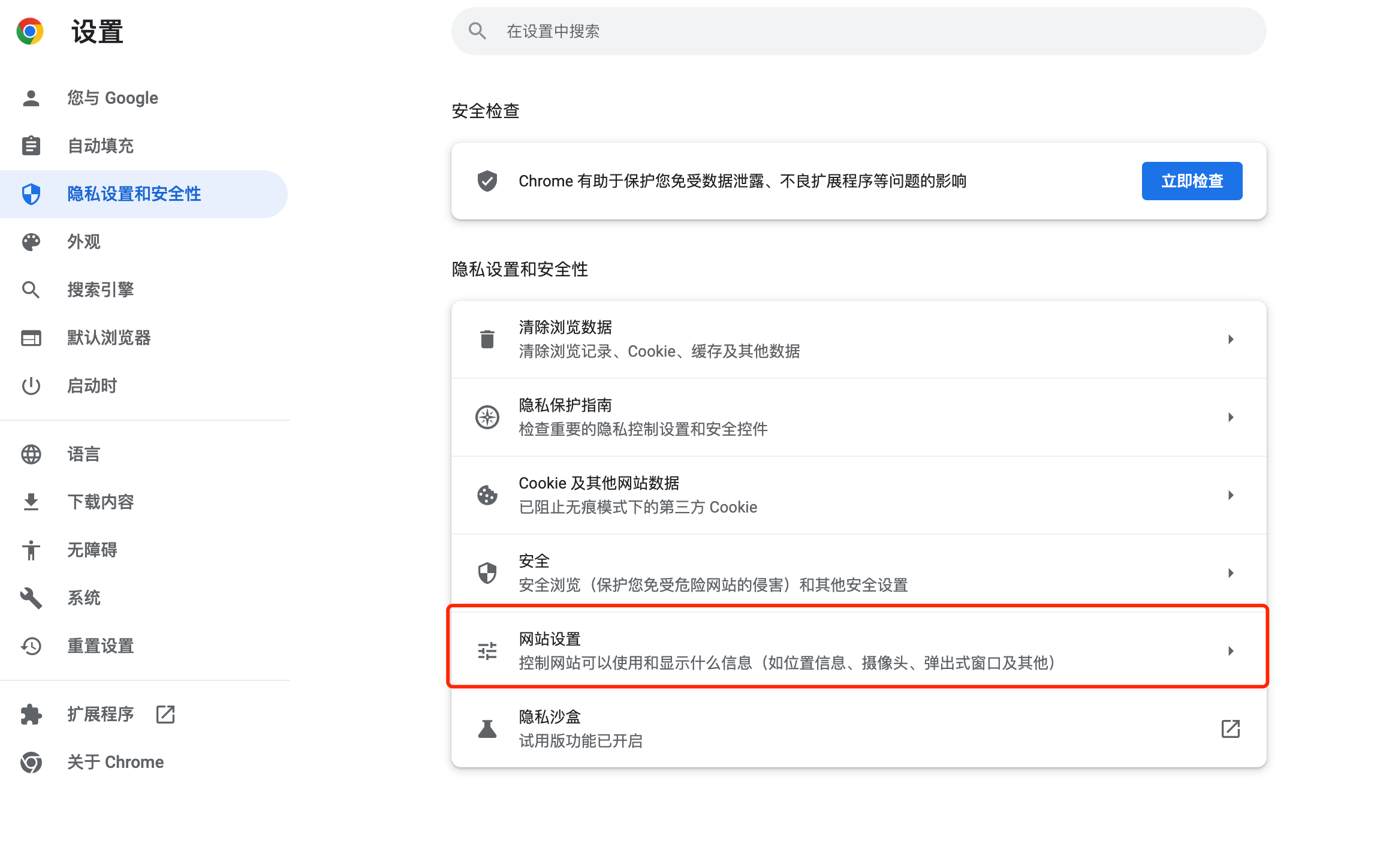Expand the 清除浏览数据 row arrow
The height and width of the screenshot is (868, 1374).
pos(1230,339)
